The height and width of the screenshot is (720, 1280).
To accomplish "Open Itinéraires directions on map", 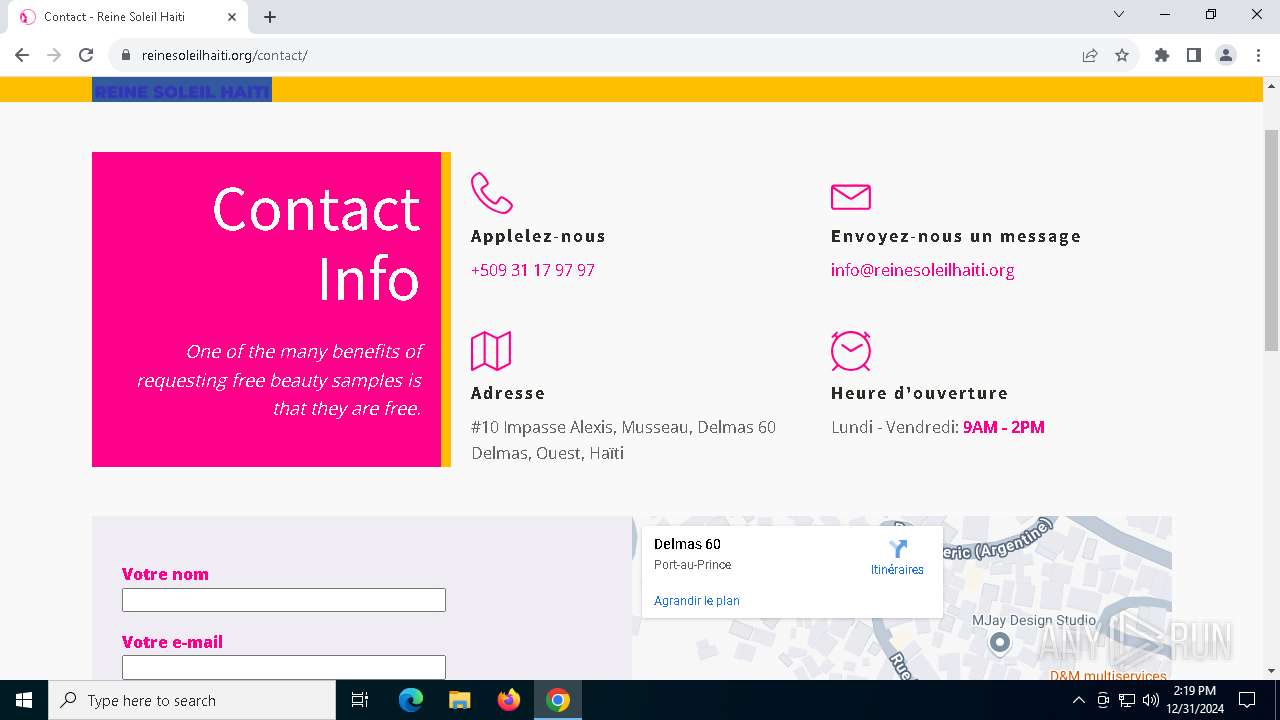I will (x=897, y=558).
